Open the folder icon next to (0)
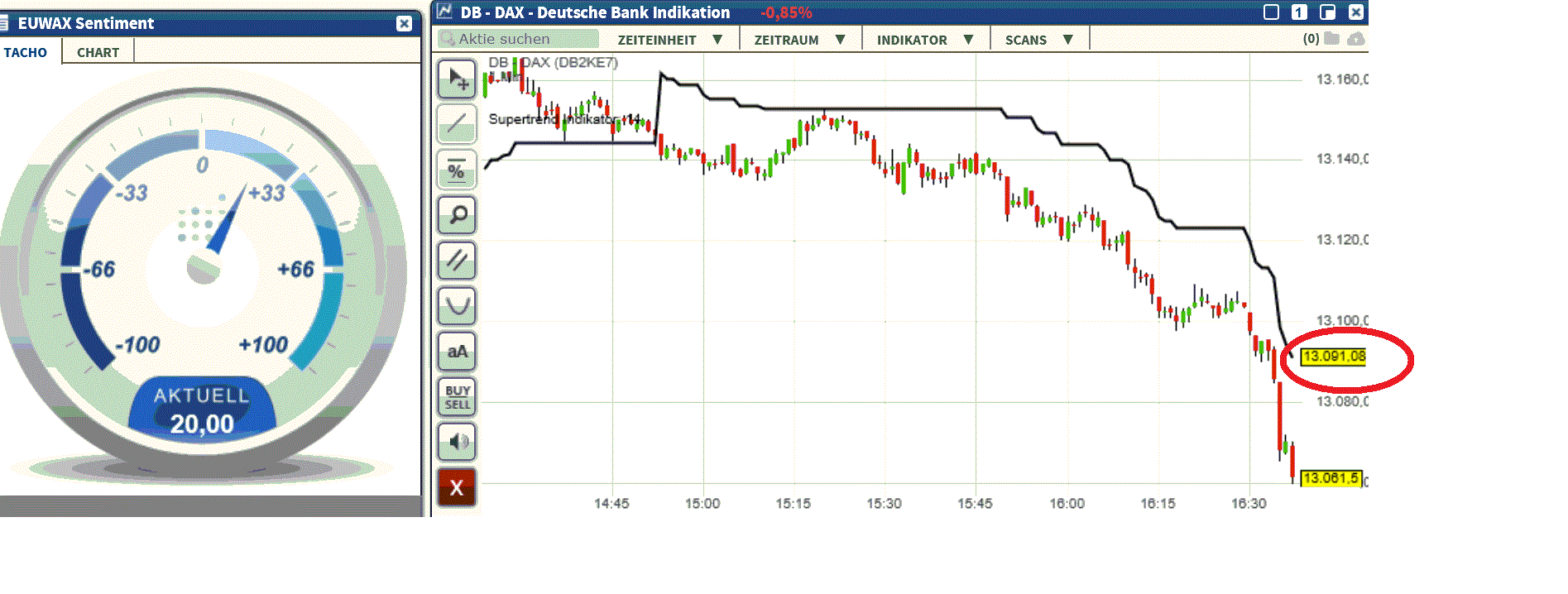 click(x=1331, y=38)
